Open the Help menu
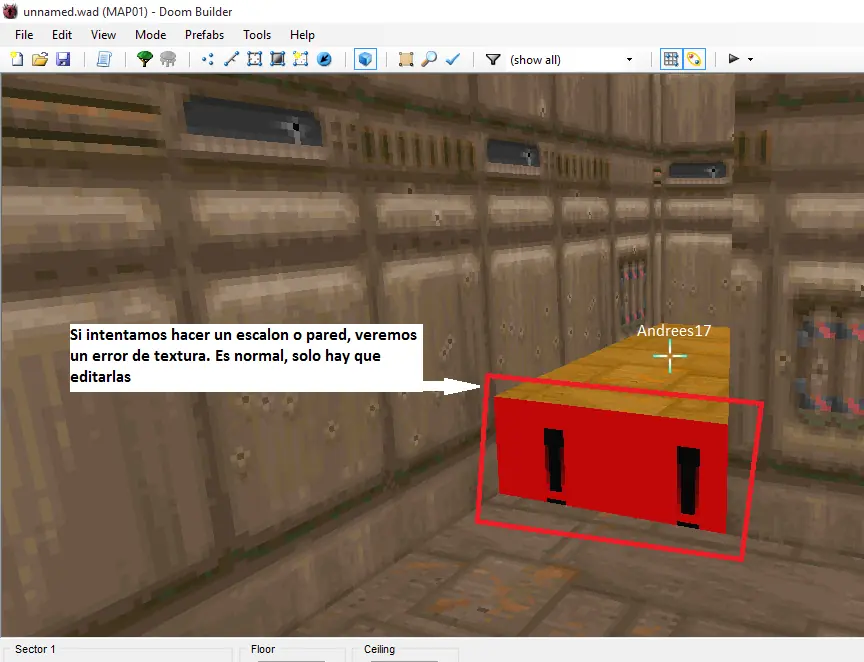 point(302,35)
